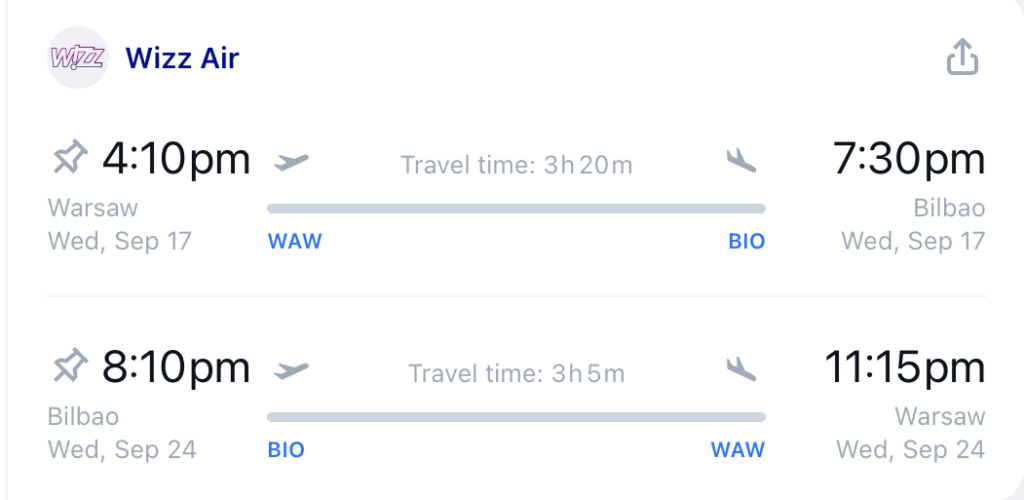1024x500 pixels.
Task: Click the return flight duration bar
Action: pyautogui.click(x=516, y=418)
